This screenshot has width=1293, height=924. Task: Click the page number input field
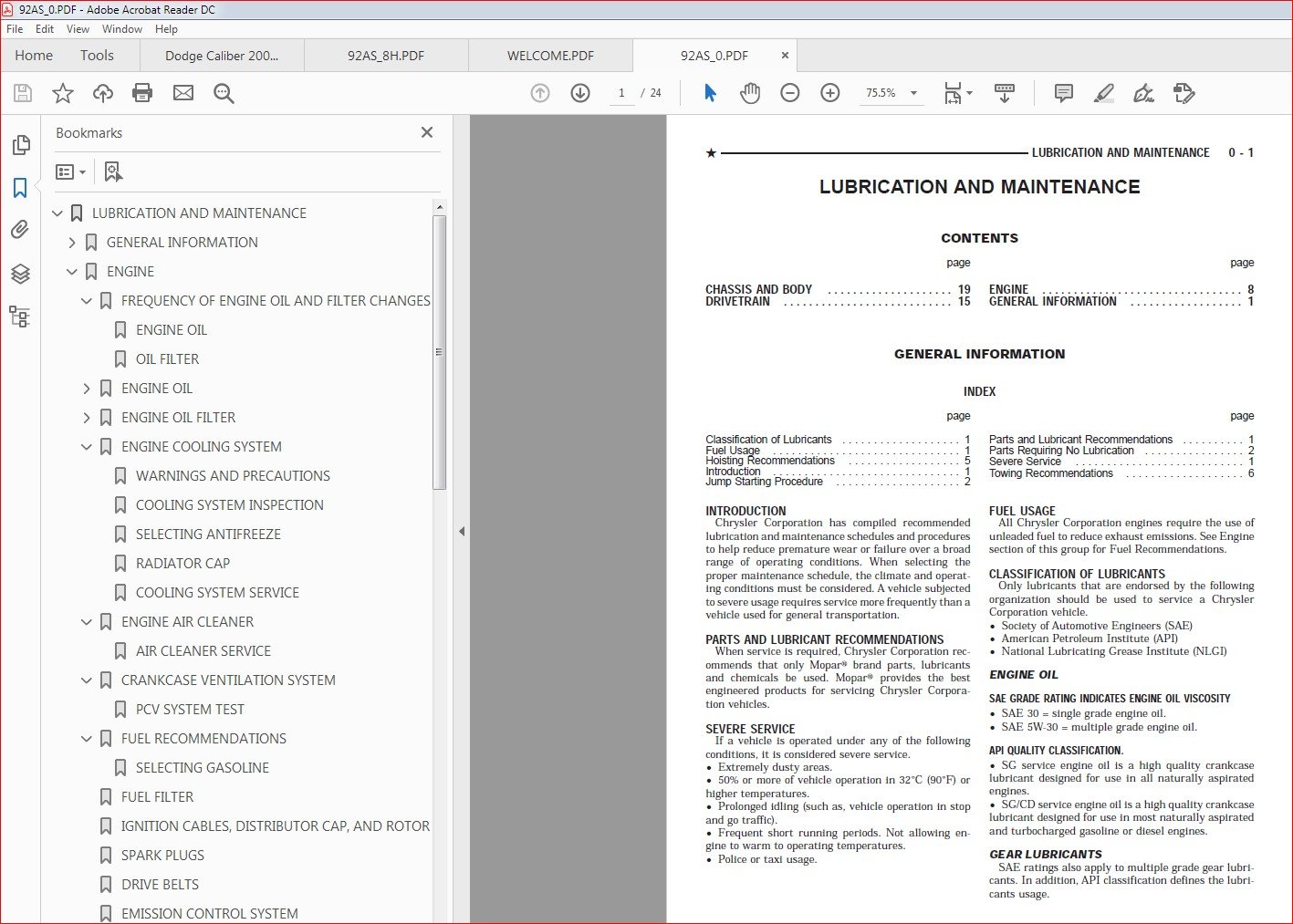(x=621, y=93)
